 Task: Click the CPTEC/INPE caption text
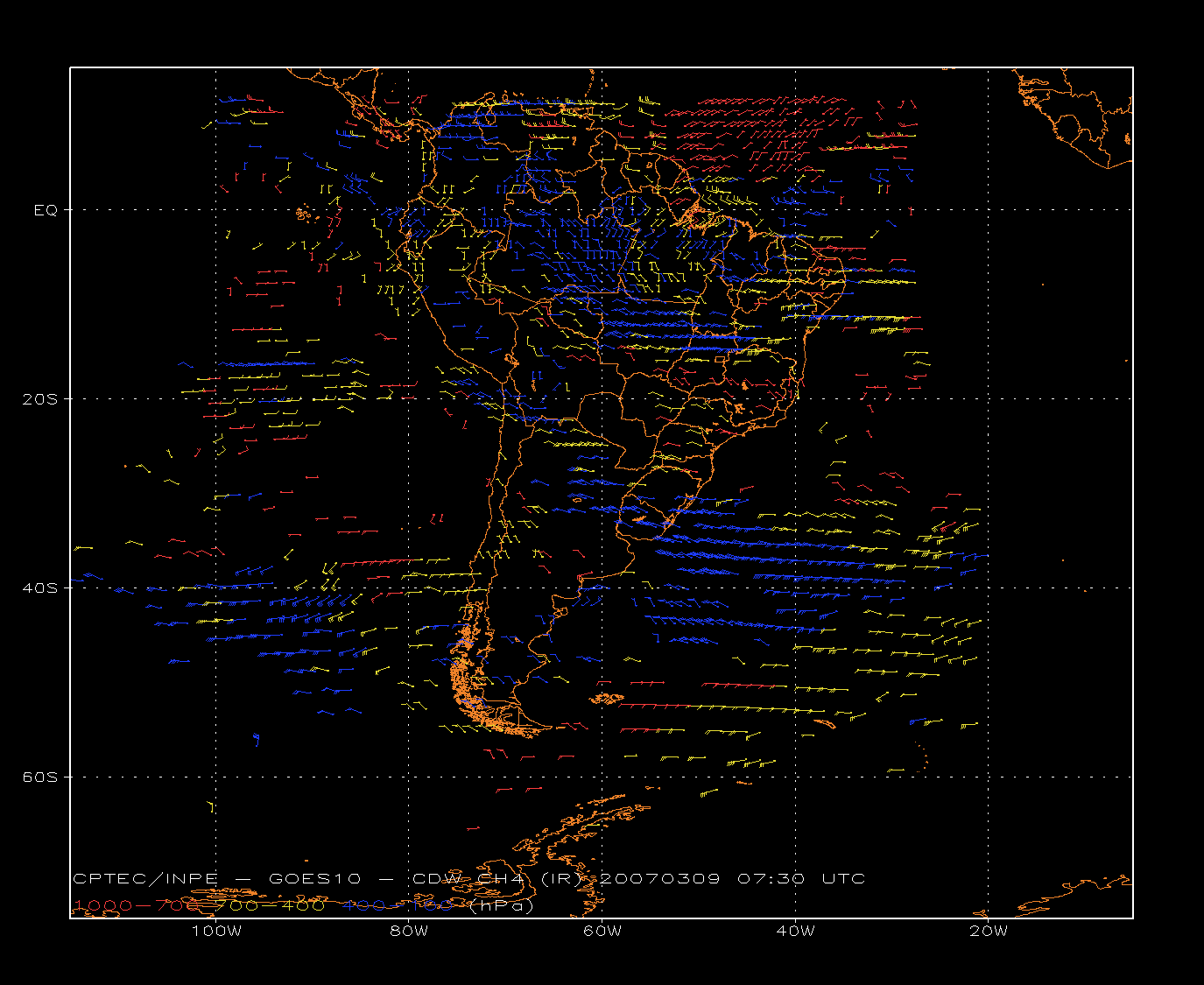(145, 878)
